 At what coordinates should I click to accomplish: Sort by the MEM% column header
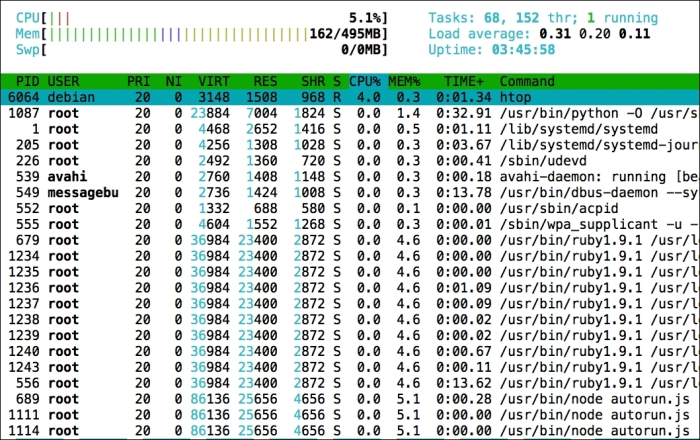tap(404, 81)
